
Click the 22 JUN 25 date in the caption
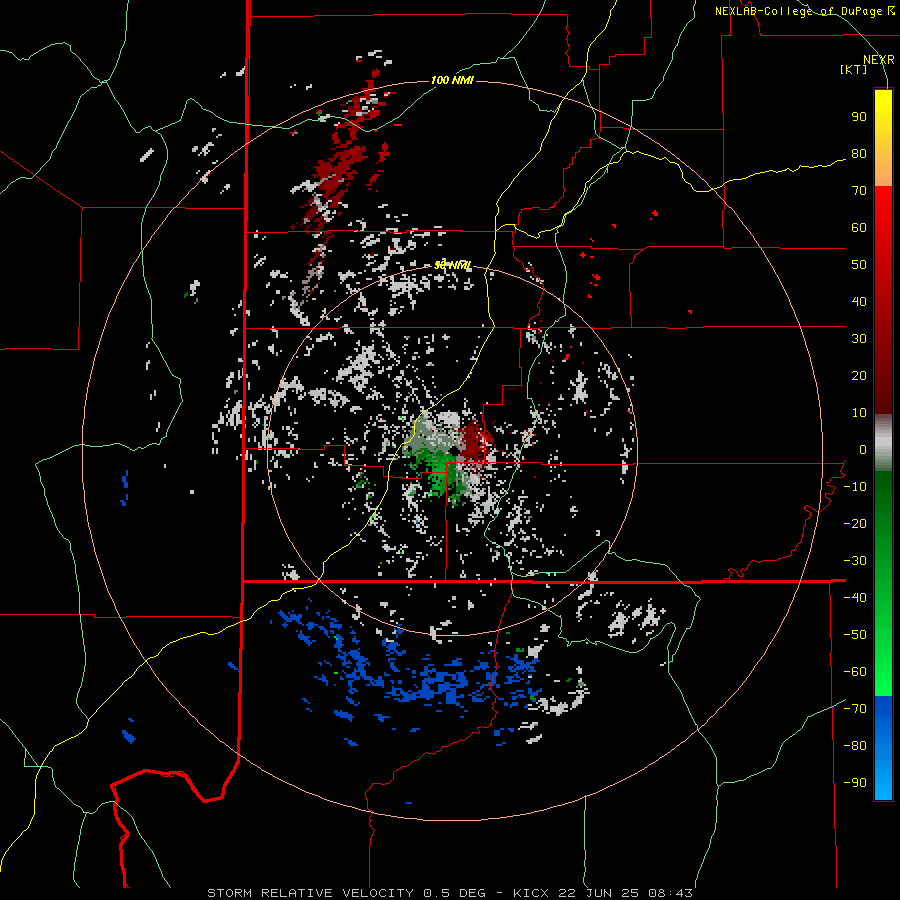[x=600, y=893]
